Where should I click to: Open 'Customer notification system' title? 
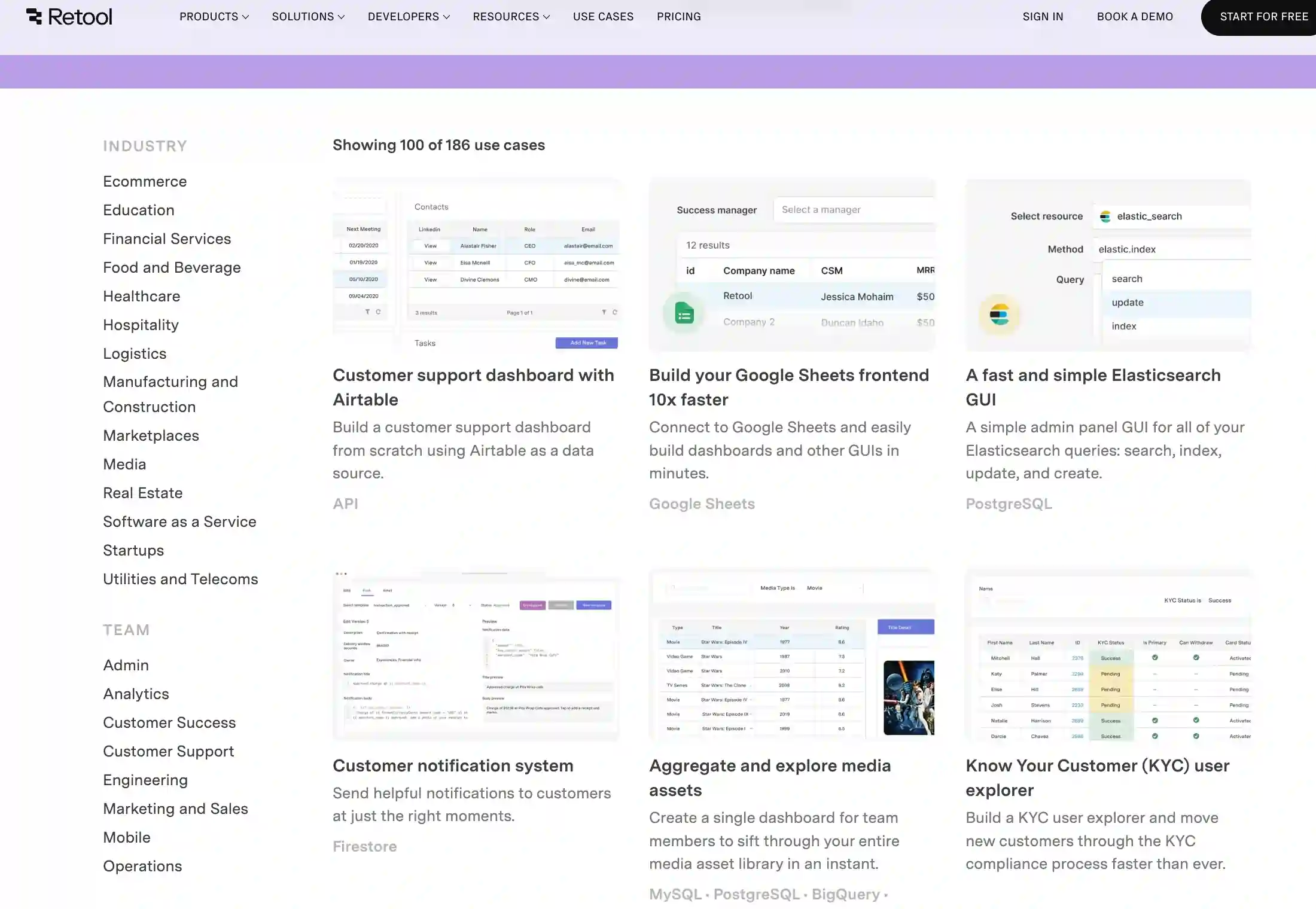(x=453, y=765)
